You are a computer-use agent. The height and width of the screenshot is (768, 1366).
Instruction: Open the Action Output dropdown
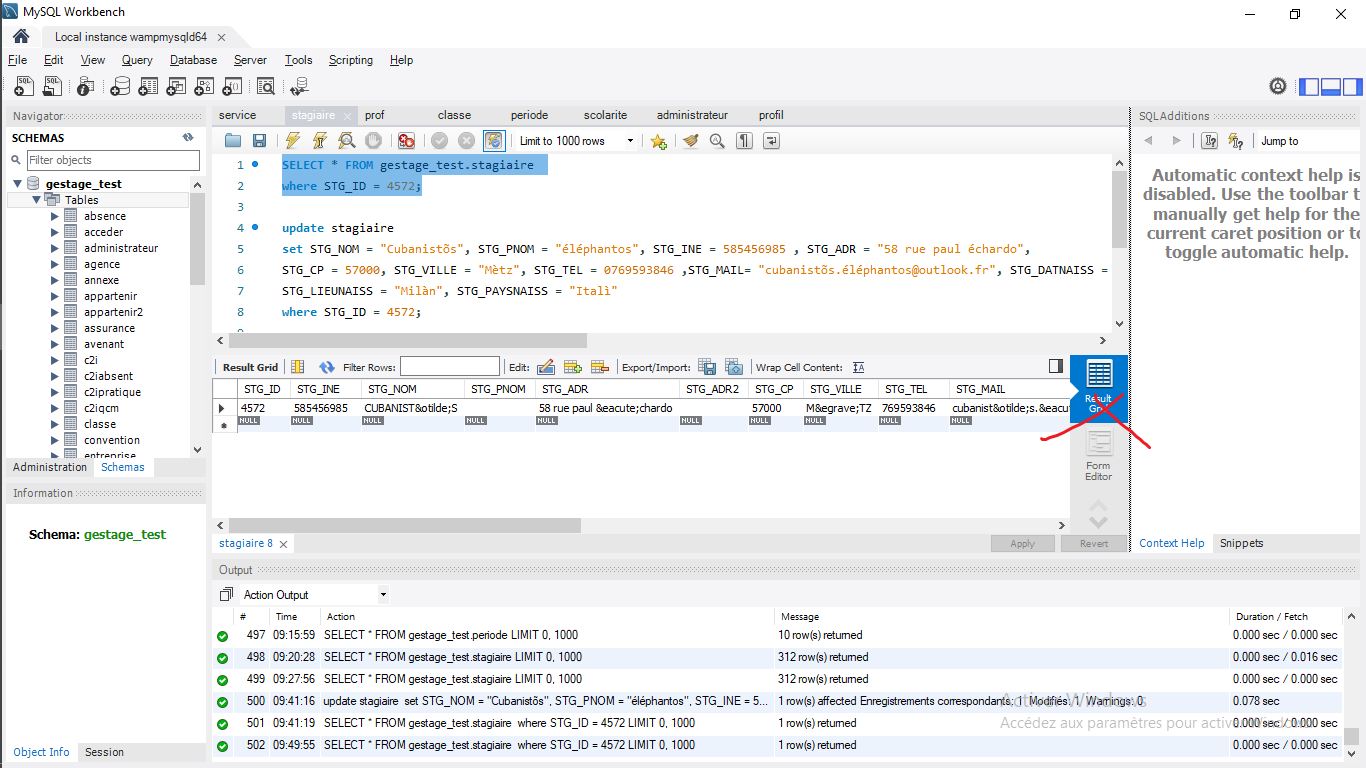pos(381,595)
